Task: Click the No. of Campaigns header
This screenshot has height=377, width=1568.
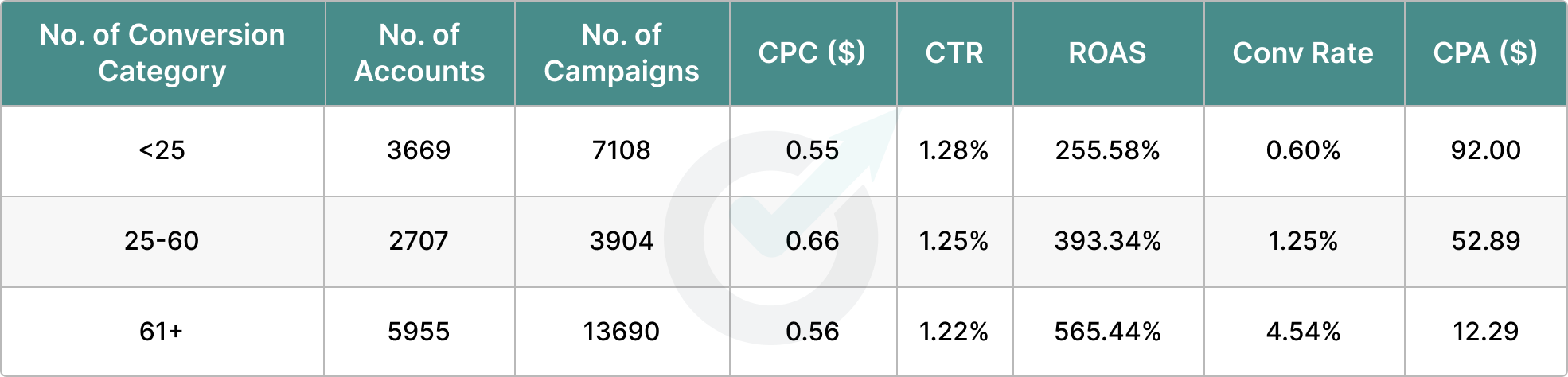Action: [622, 52]
